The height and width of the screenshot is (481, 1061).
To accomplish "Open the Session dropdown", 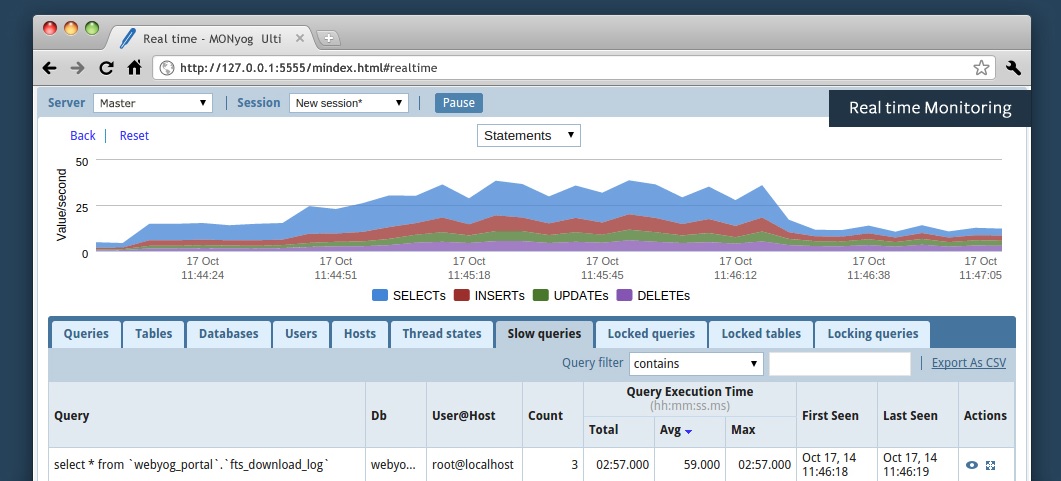I will coord(349,103).
